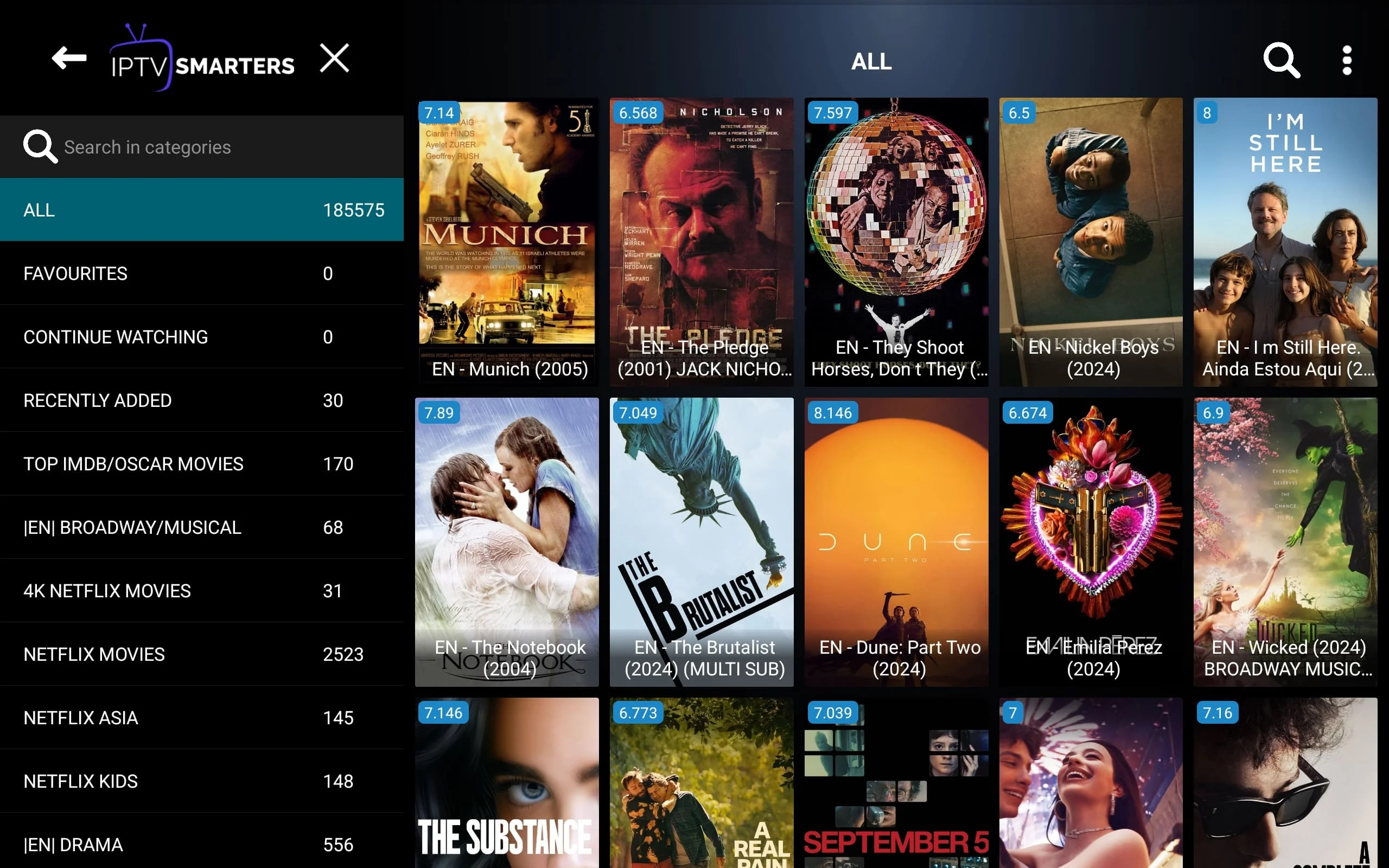Image resolution: width=1389 pixels, height=868 pixels.
Task: Open The Substance movie thumbnail
Action: 507,782
